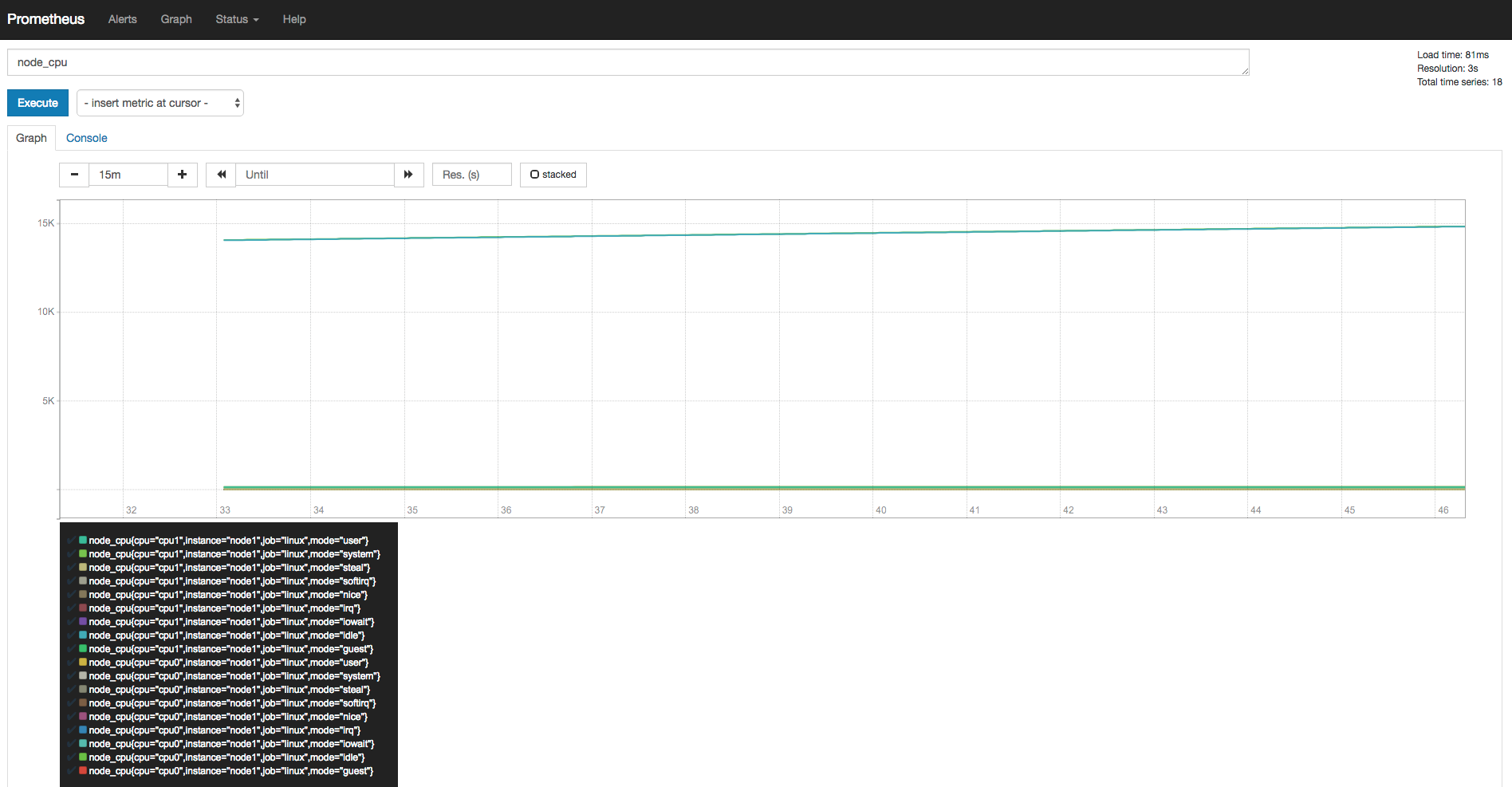Open the insert metric at cursor dropdown
The image size is (1512, 787).
(160, 103)
